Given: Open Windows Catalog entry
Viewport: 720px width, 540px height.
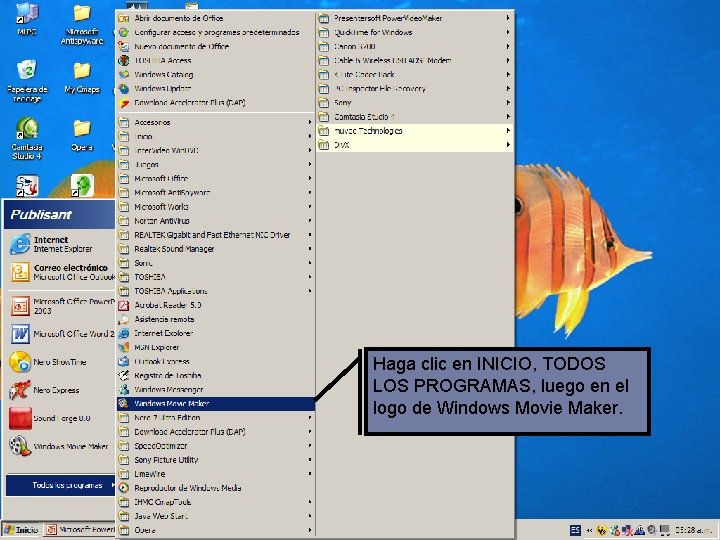Looking at the screenshot, I should [216, 74].
